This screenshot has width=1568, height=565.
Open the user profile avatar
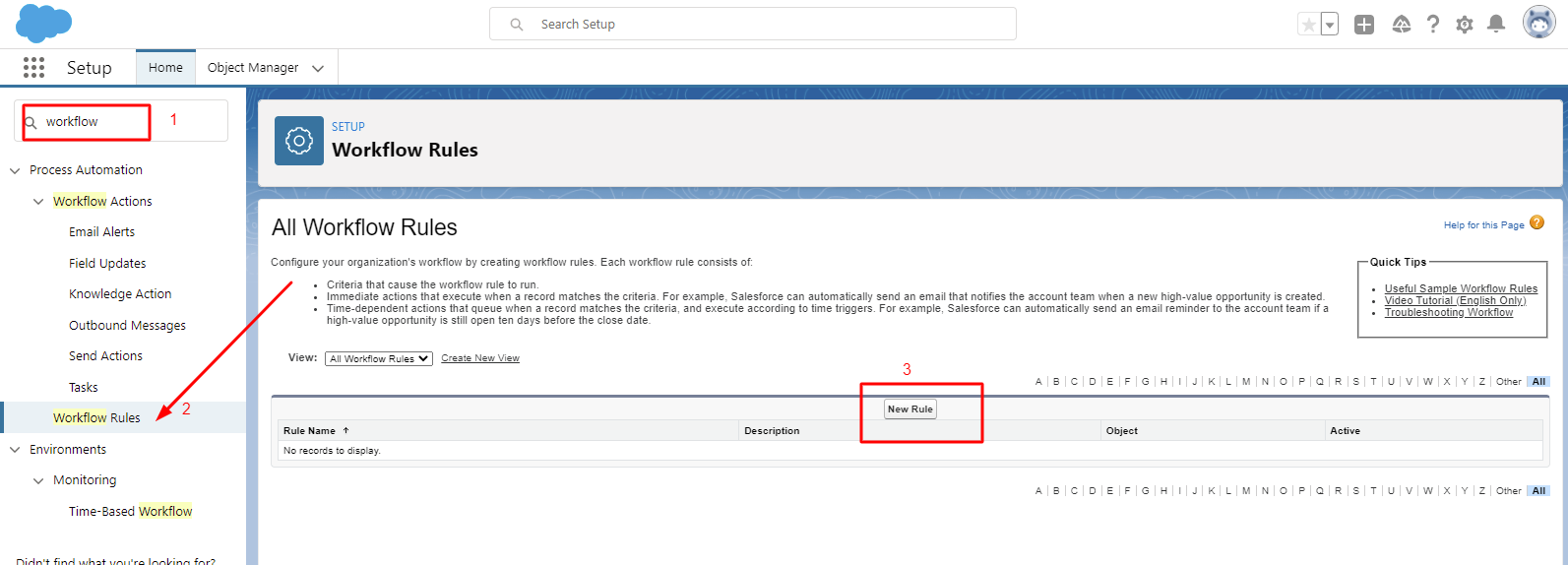click(1539, 22)
